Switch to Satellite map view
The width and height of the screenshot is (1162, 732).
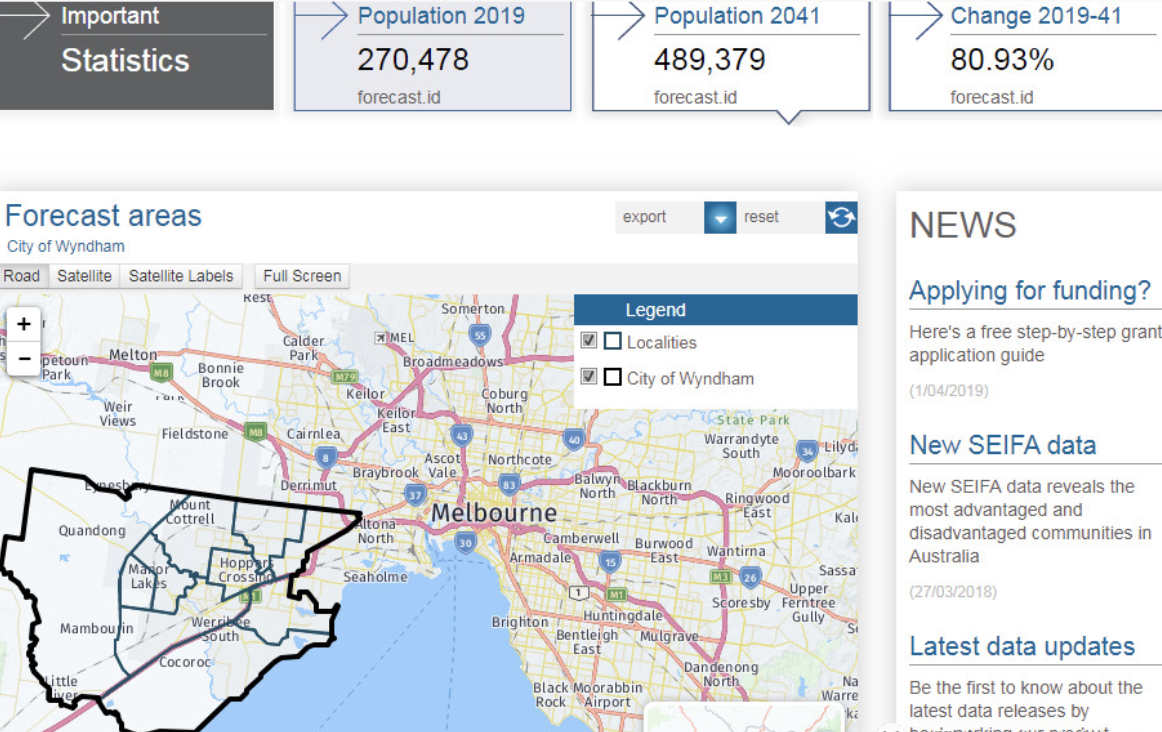pos(84,276)
